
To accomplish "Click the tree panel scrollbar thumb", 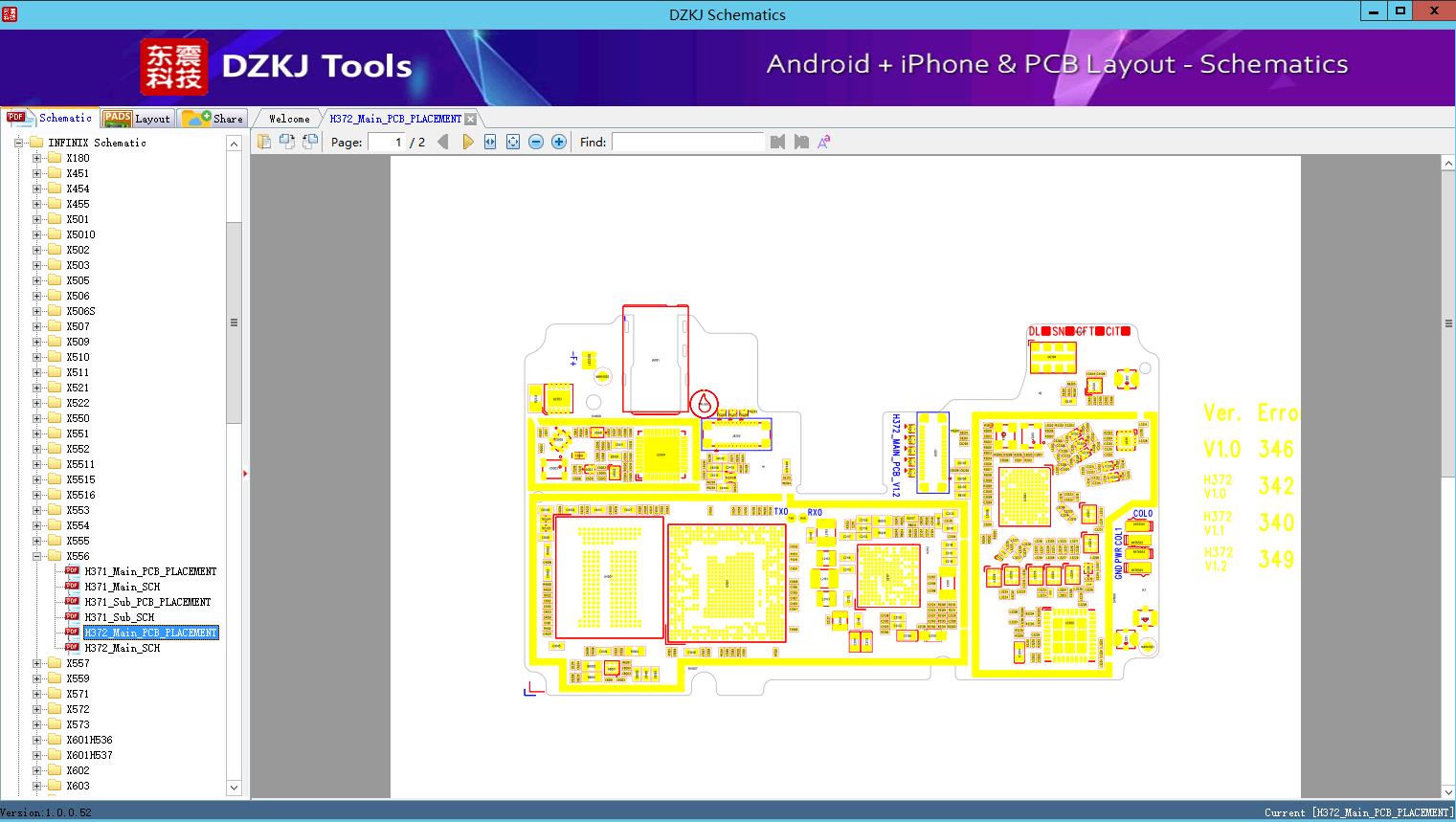I will [x=234, y=322].
